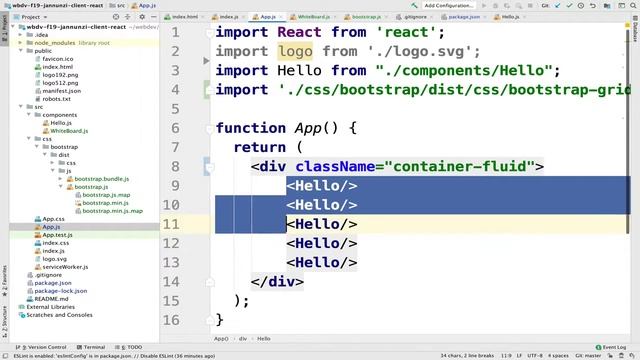Select App.css in the project tree
Screen dimensions: 640x360
tap(53, 219)
